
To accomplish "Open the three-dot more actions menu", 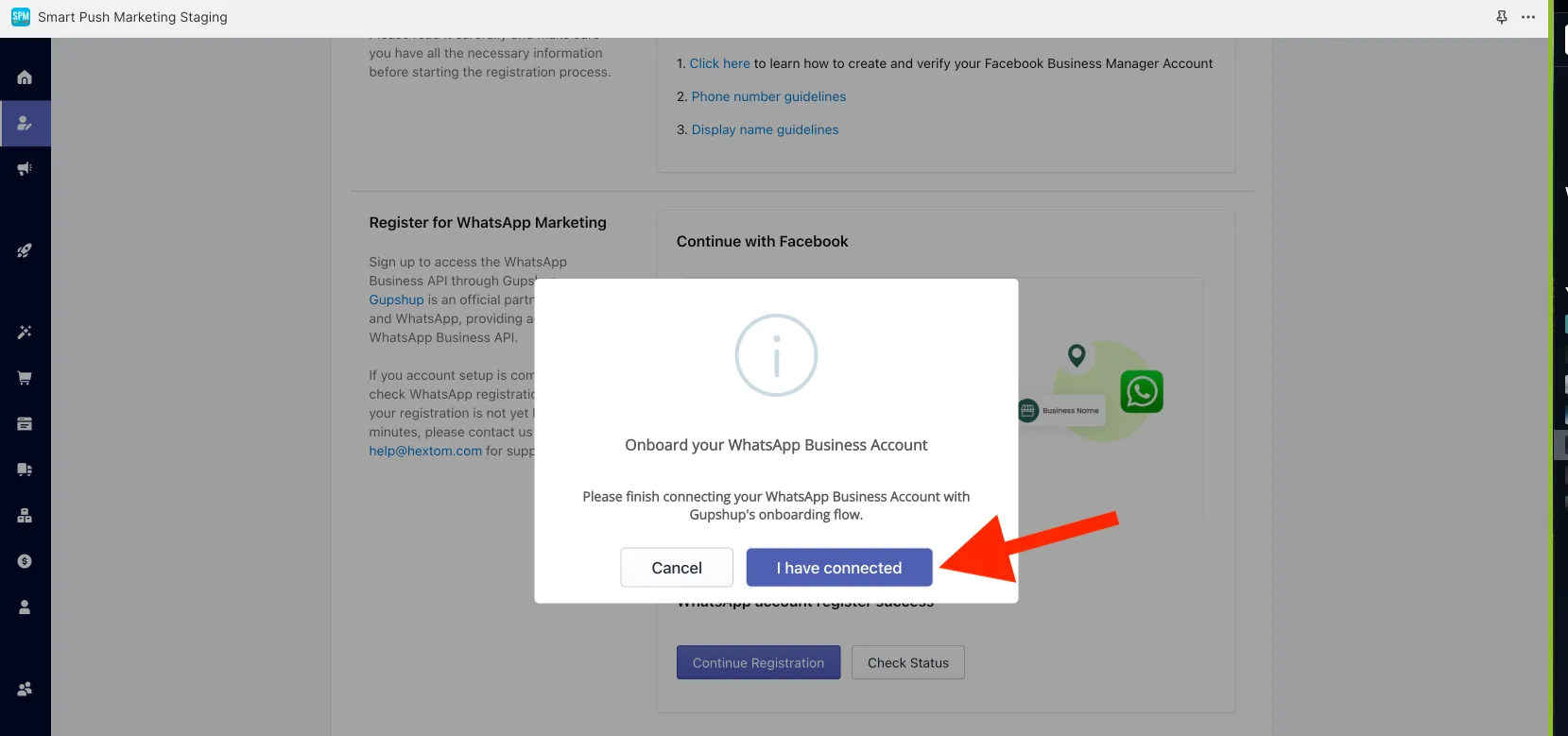I will [1528, 17].
